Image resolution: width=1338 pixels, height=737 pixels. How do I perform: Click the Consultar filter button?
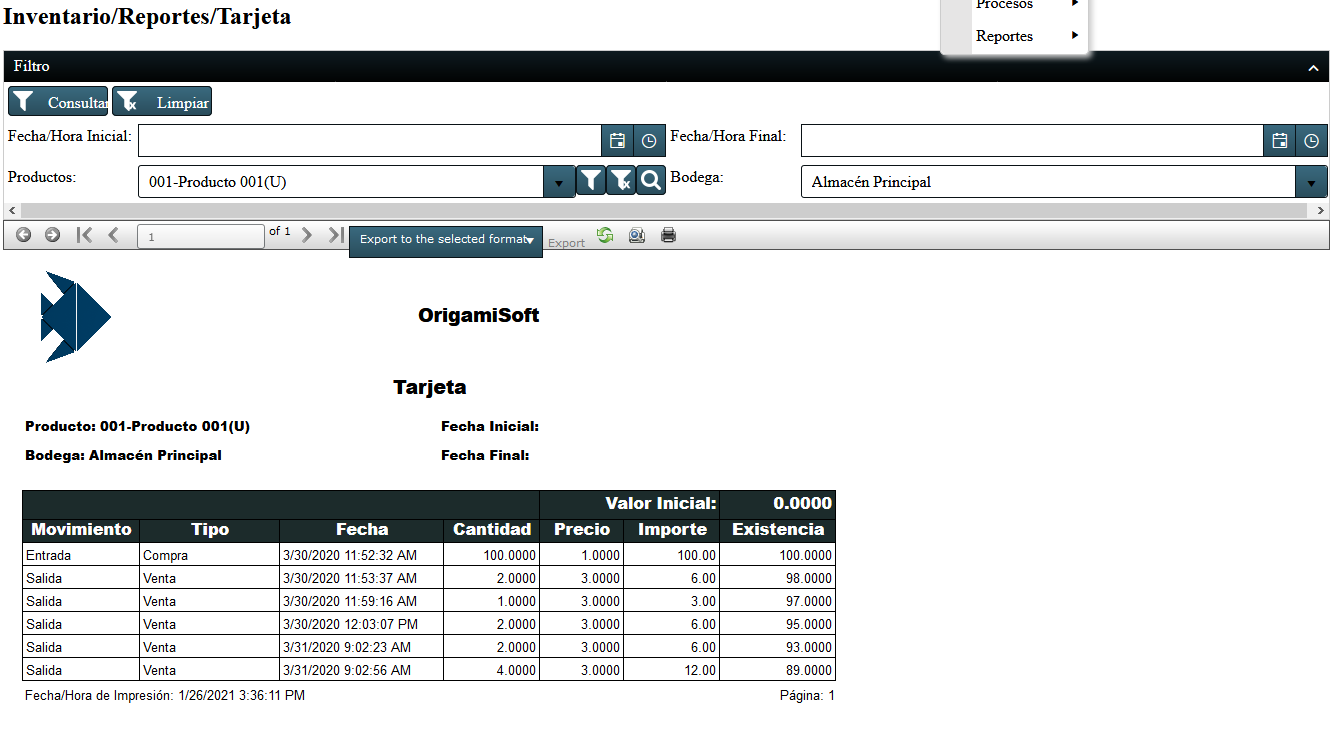59,102
